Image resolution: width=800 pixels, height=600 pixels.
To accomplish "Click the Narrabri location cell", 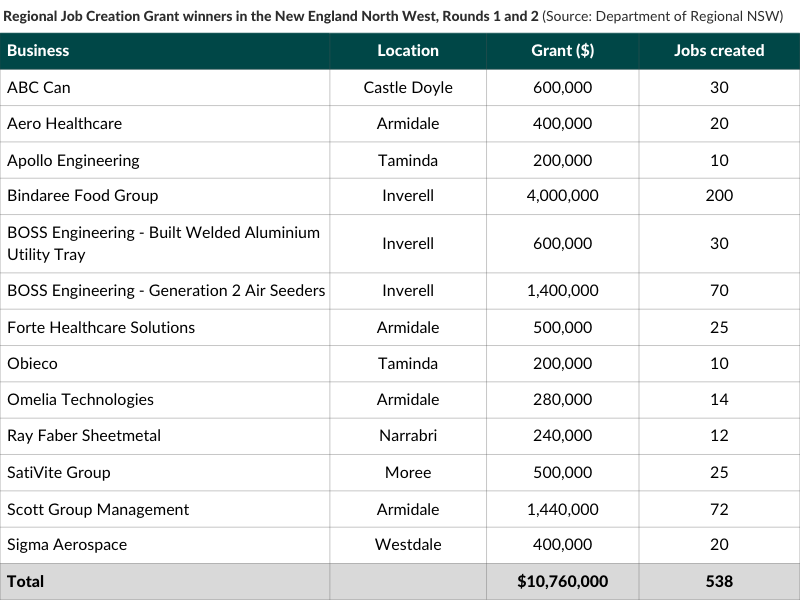I will [x=408, y=435].
